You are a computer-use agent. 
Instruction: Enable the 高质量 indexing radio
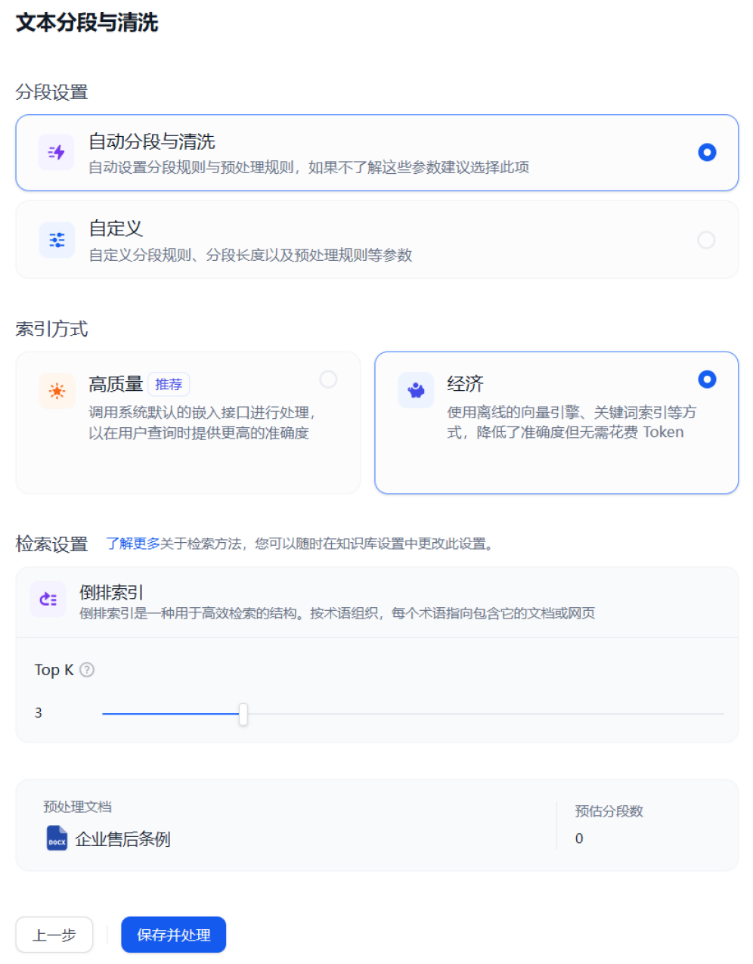point(330,380)
